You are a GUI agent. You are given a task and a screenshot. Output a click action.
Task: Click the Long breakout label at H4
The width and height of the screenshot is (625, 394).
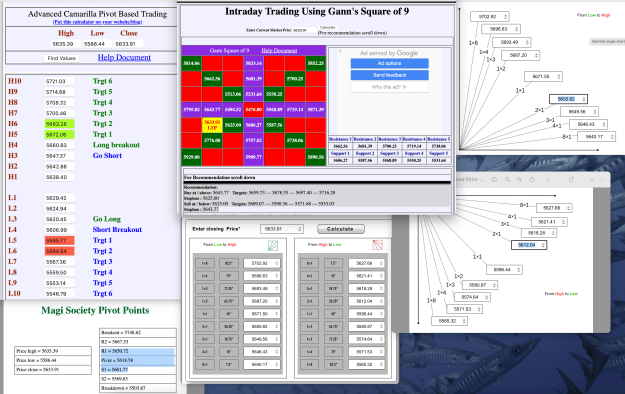tap(116, 145)
